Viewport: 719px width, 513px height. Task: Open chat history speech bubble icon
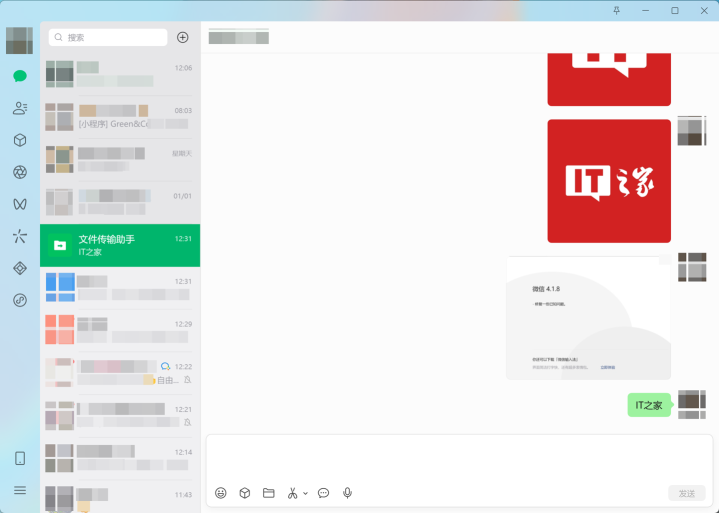[x=323, y=493]
